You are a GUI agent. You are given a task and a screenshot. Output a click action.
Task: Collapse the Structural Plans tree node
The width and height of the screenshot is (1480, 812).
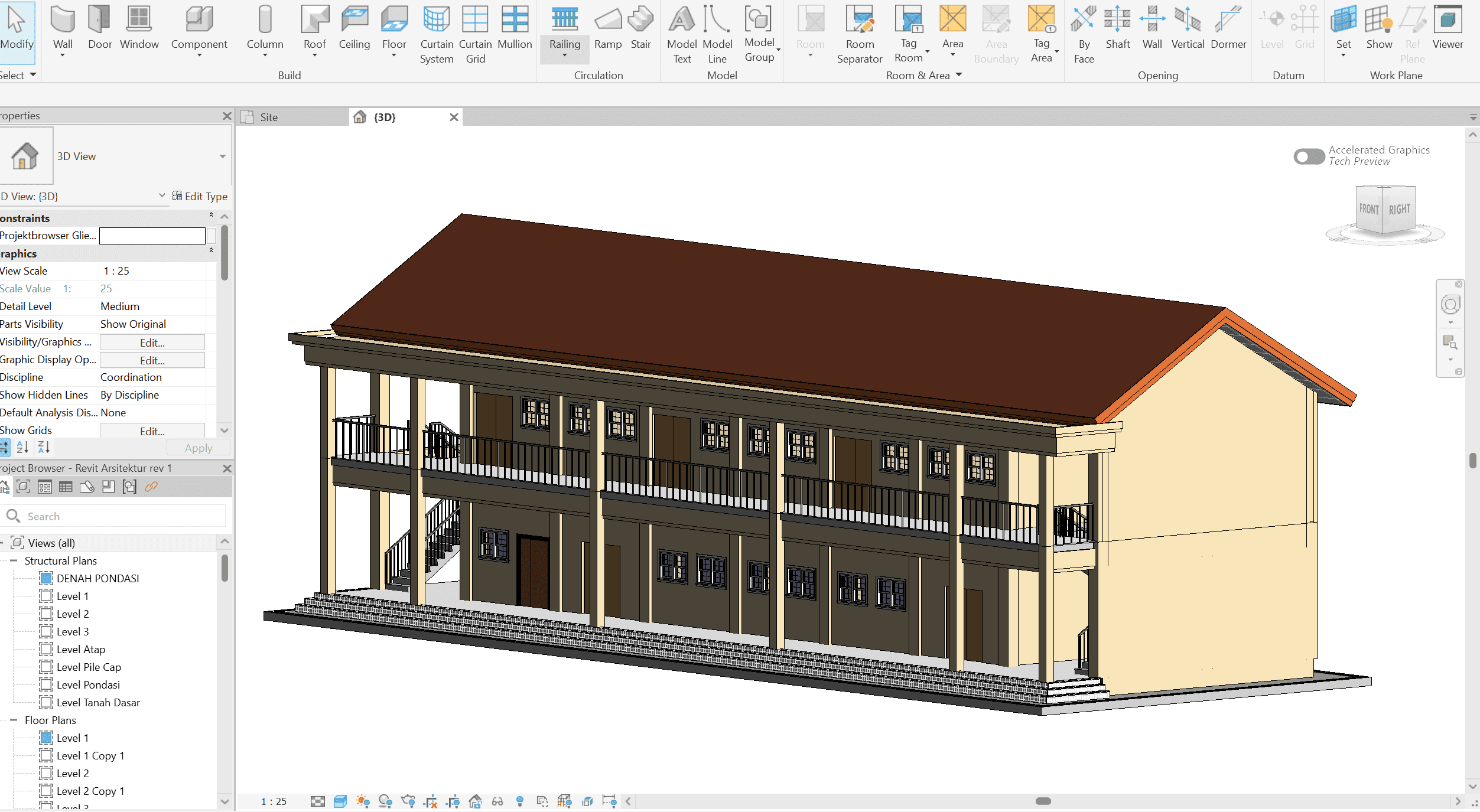pos(14,560)
